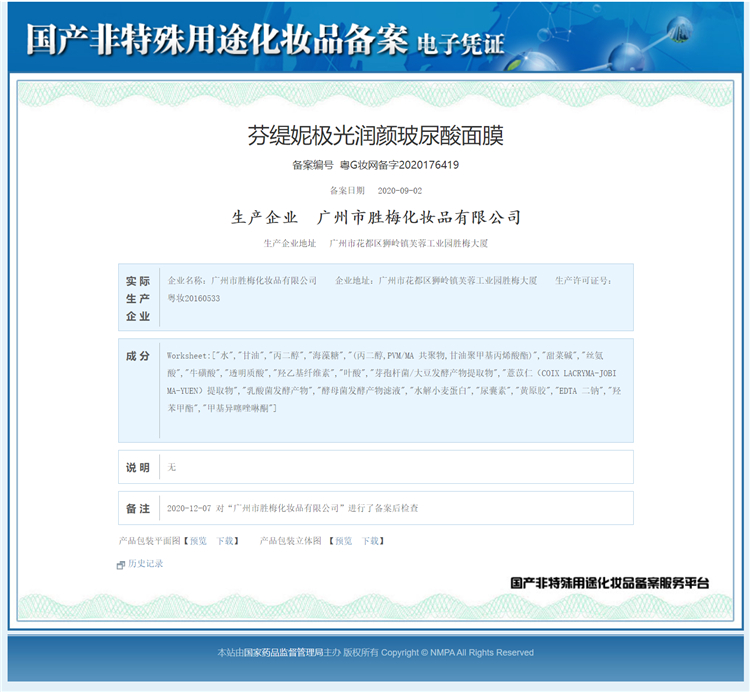The height and width of the screenshot is (692, 750).
Task: Click the header banner title 国产非特殊用途化妆品备案
Action: (217, 39)
